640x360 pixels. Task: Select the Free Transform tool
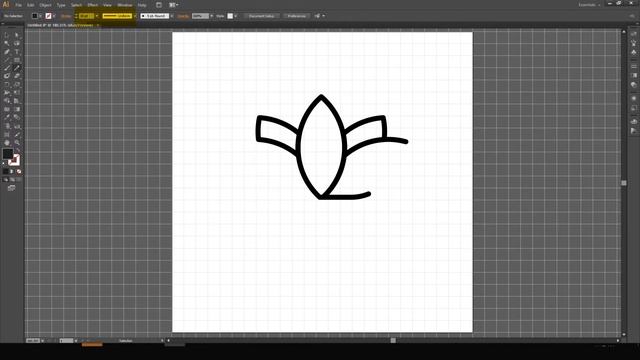pyautogui.click(x=17, y=93)
